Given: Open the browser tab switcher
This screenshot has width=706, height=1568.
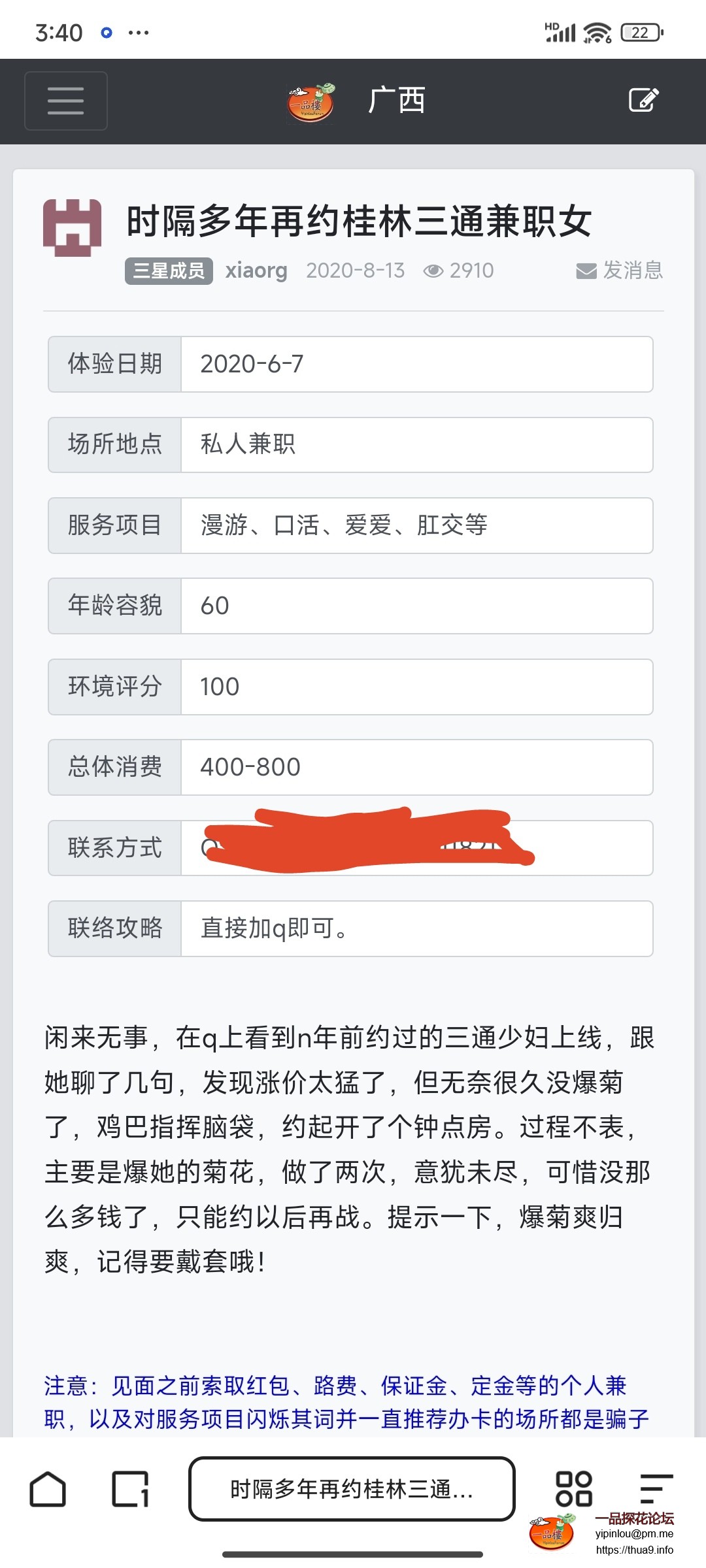Looking at the screenshot, I should [x=130, y=1489].
